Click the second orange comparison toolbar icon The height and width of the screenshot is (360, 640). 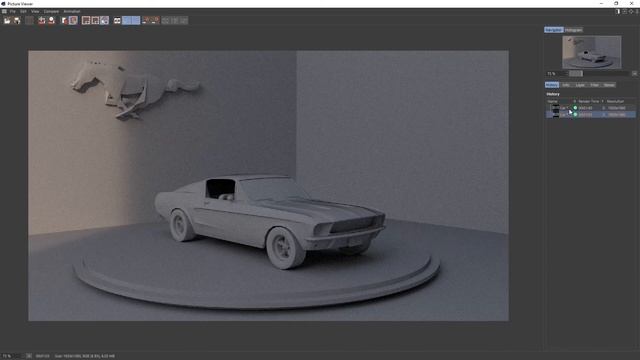[155, 20]
